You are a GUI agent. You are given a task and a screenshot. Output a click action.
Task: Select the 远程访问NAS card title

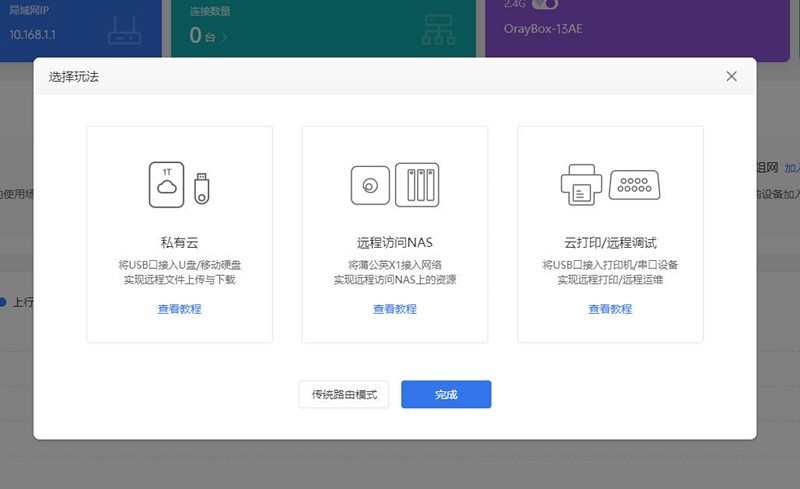click(x=395, y=242)
